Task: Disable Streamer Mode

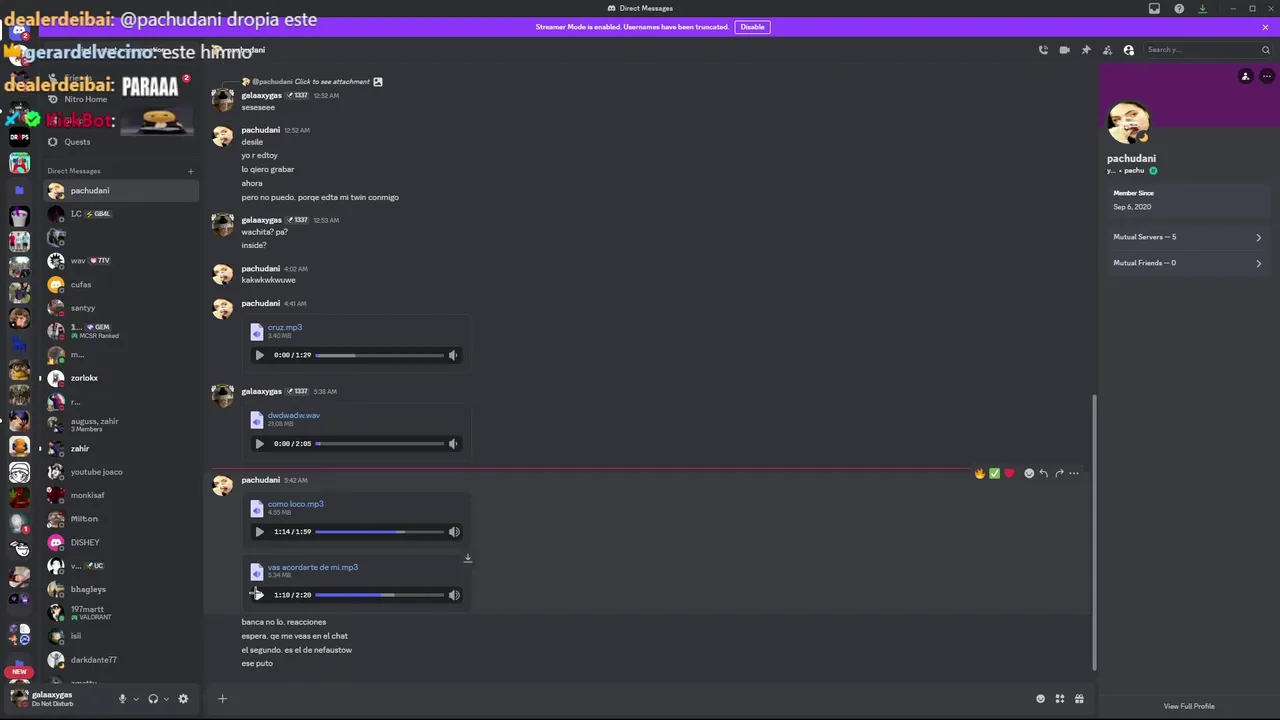Action: click(752, 27)
